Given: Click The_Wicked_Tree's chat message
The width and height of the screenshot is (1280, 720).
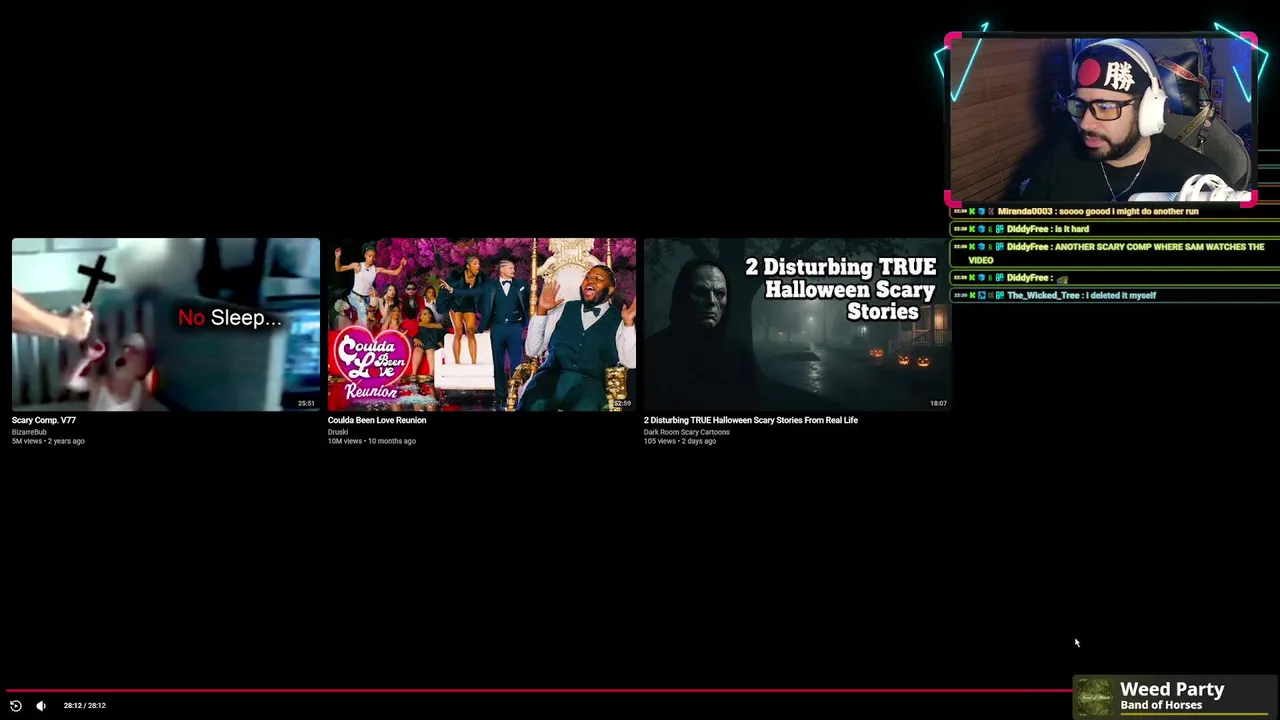Looking at the screenshot, I should click(x=1081, y=295).
